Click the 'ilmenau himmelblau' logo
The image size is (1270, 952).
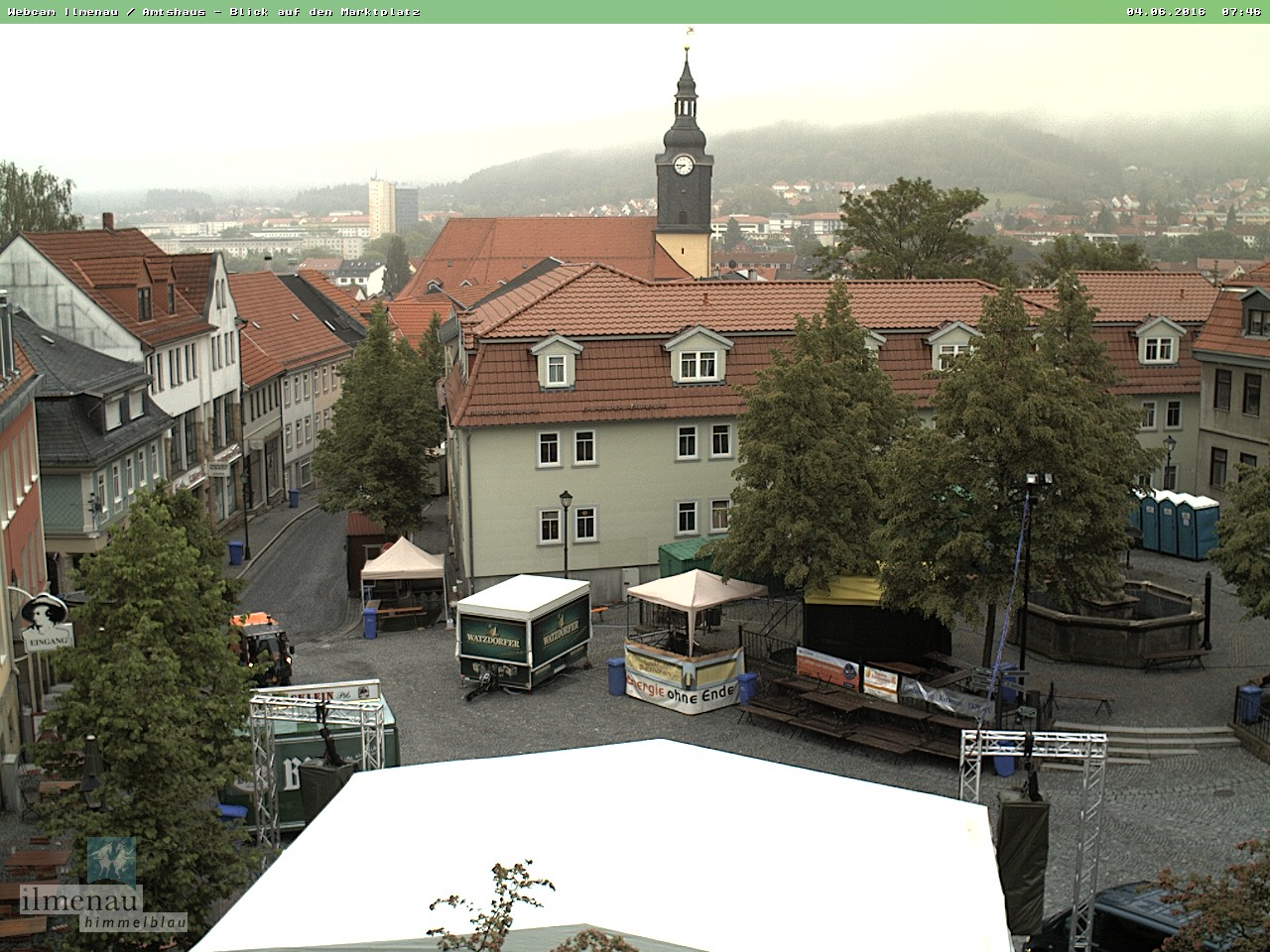point(104,886)
